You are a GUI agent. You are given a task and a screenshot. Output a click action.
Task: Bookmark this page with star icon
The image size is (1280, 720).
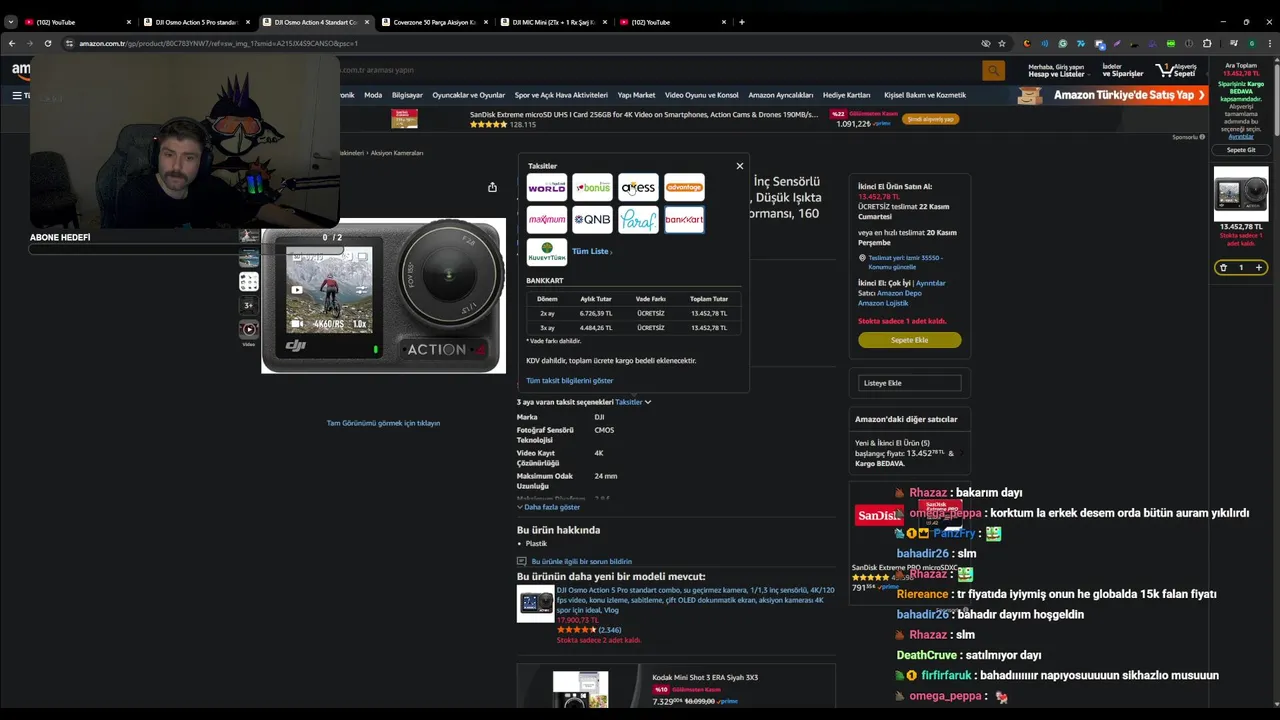coord(1003,43)
